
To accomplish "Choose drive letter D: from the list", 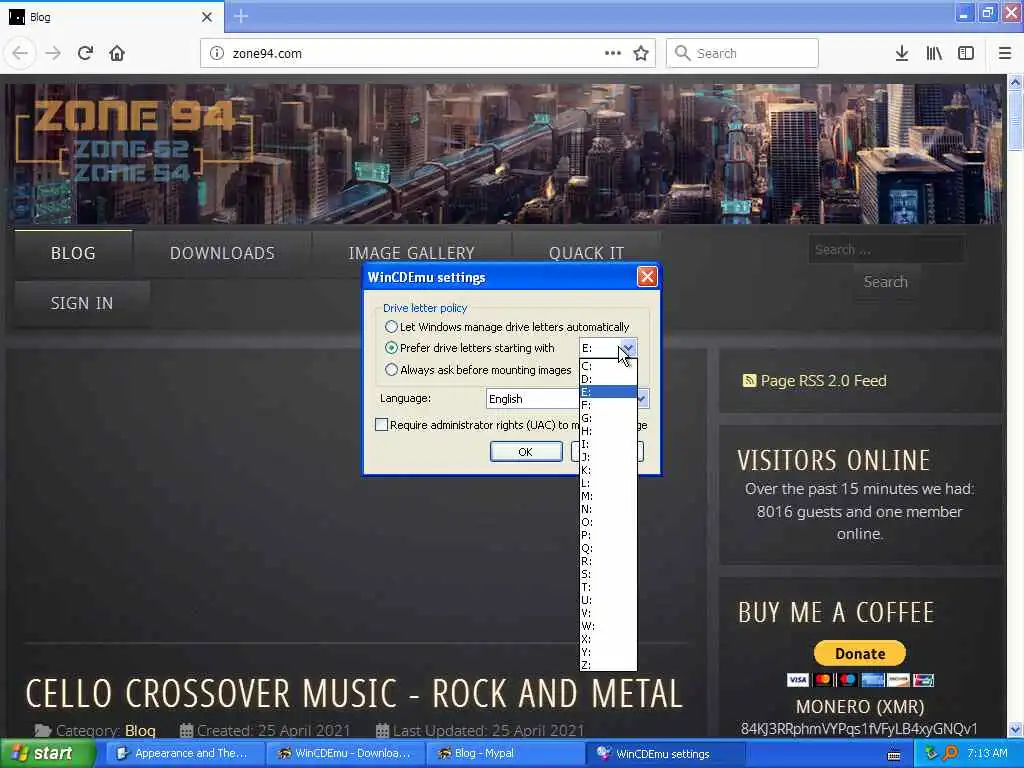I will pyautogui.click(x=608, y=379).
